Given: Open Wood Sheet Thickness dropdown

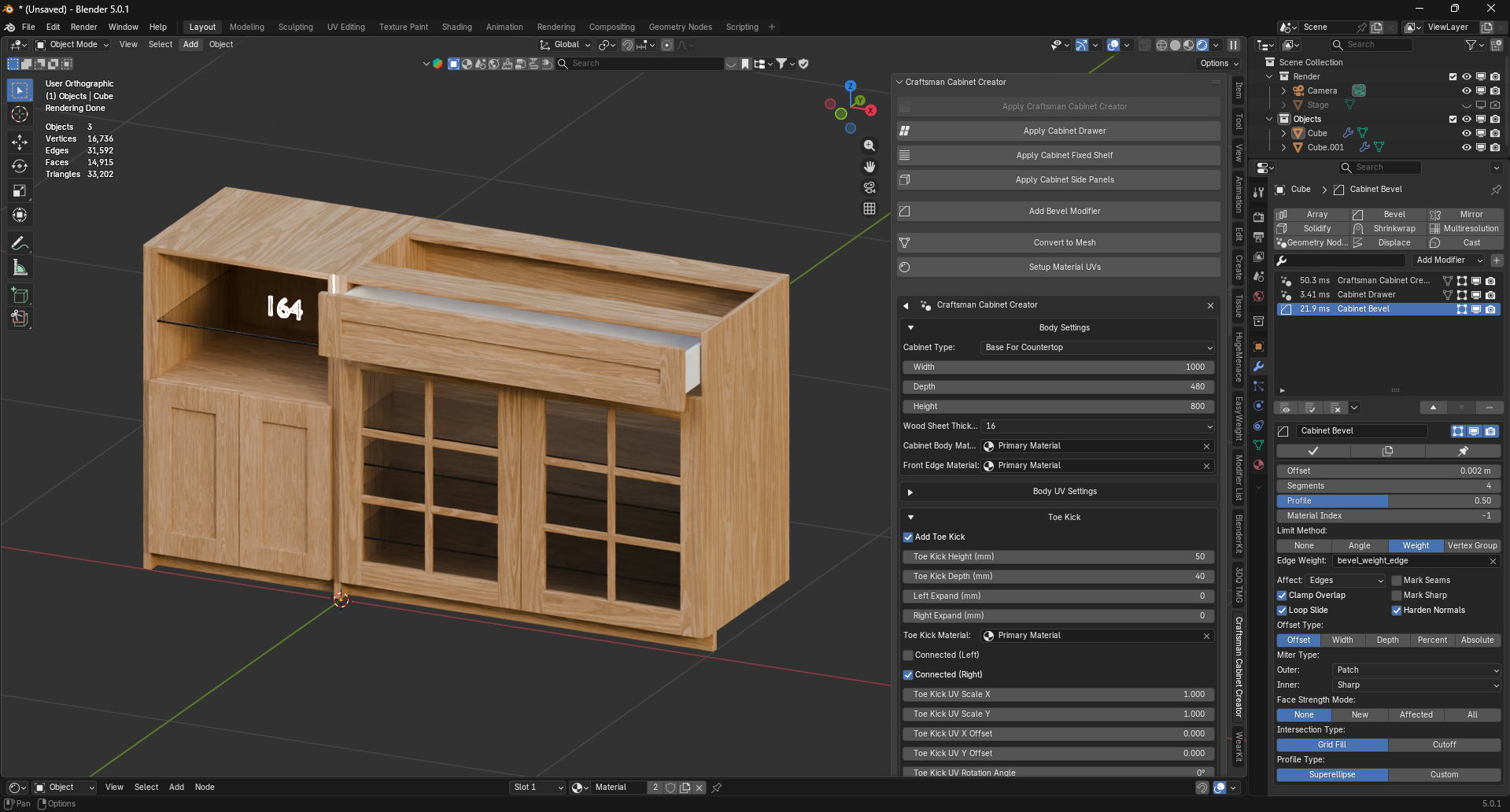Looking at the screenshot, I should click(1098, 426).
